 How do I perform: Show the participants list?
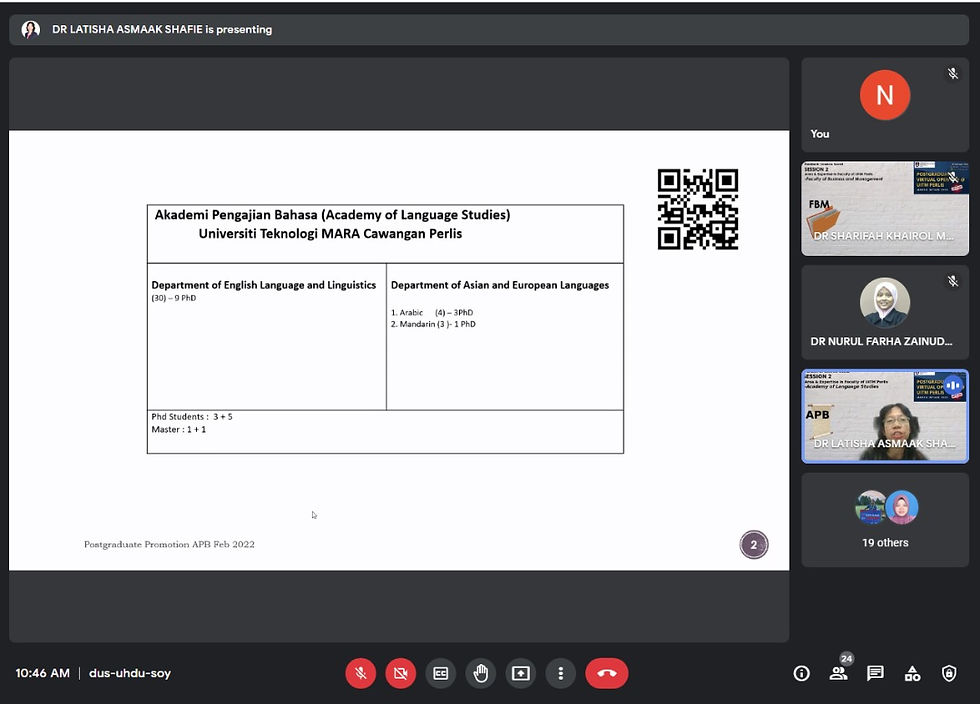point(838,673)
